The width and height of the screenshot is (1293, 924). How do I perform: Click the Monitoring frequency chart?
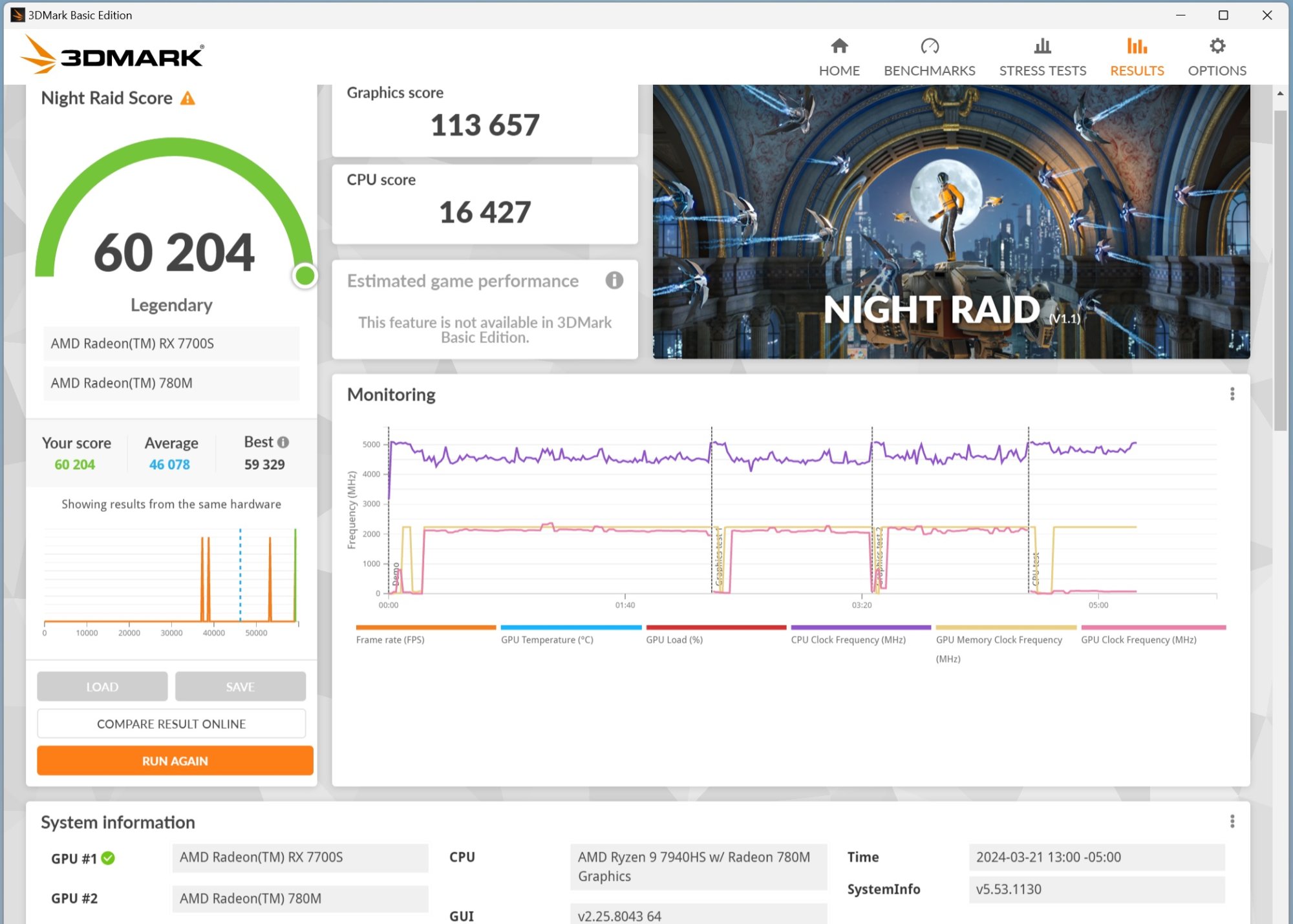point(802,510)
